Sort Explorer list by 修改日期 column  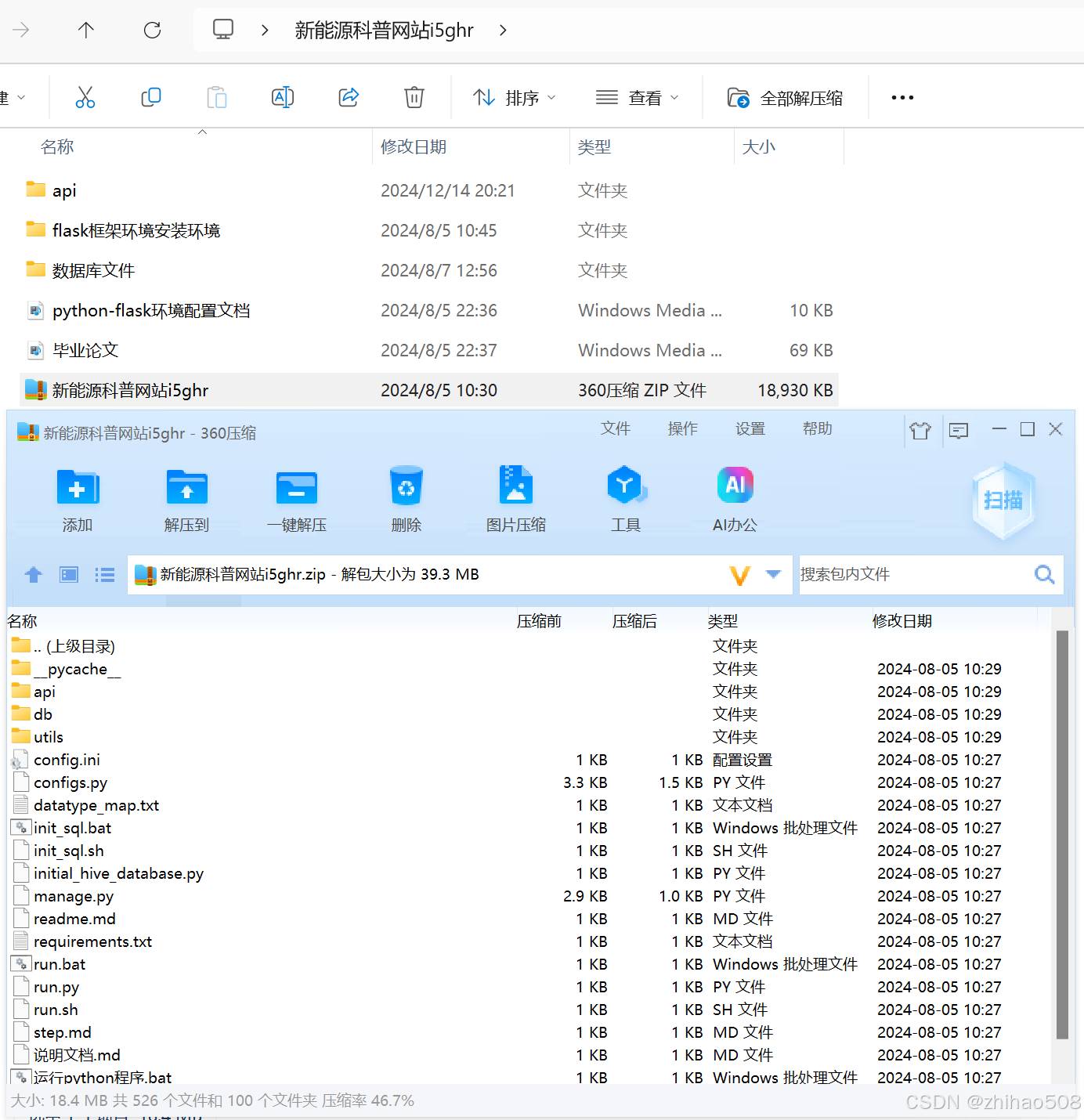(414, 146)
